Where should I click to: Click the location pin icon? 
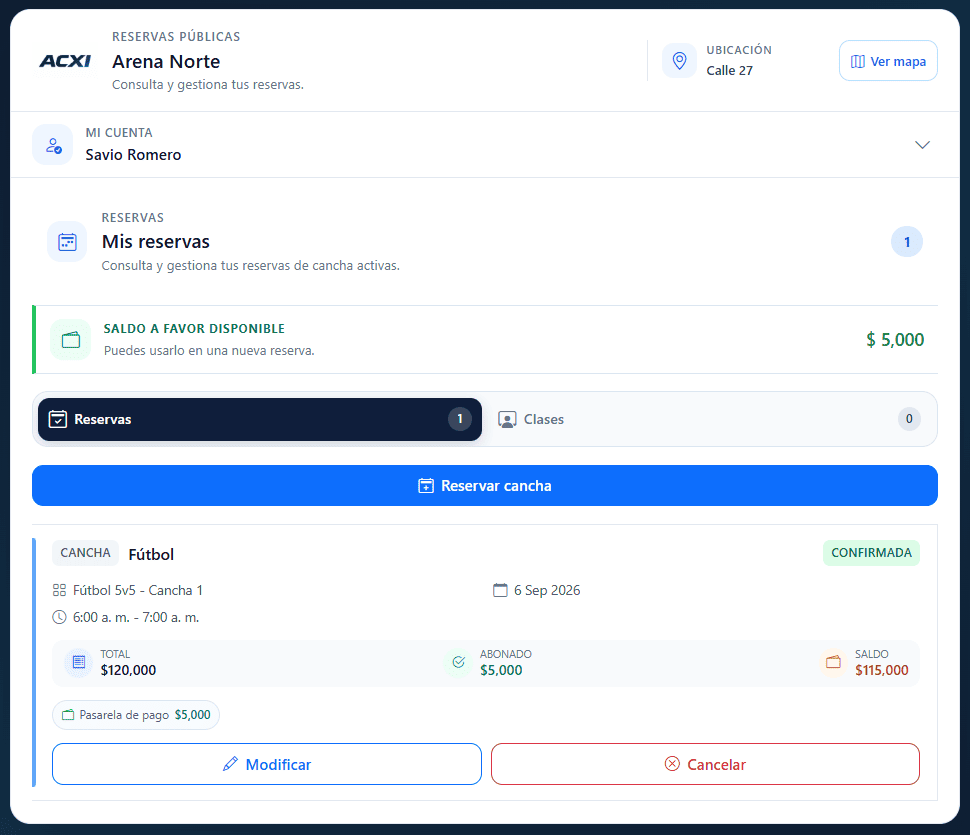(679, 61)
